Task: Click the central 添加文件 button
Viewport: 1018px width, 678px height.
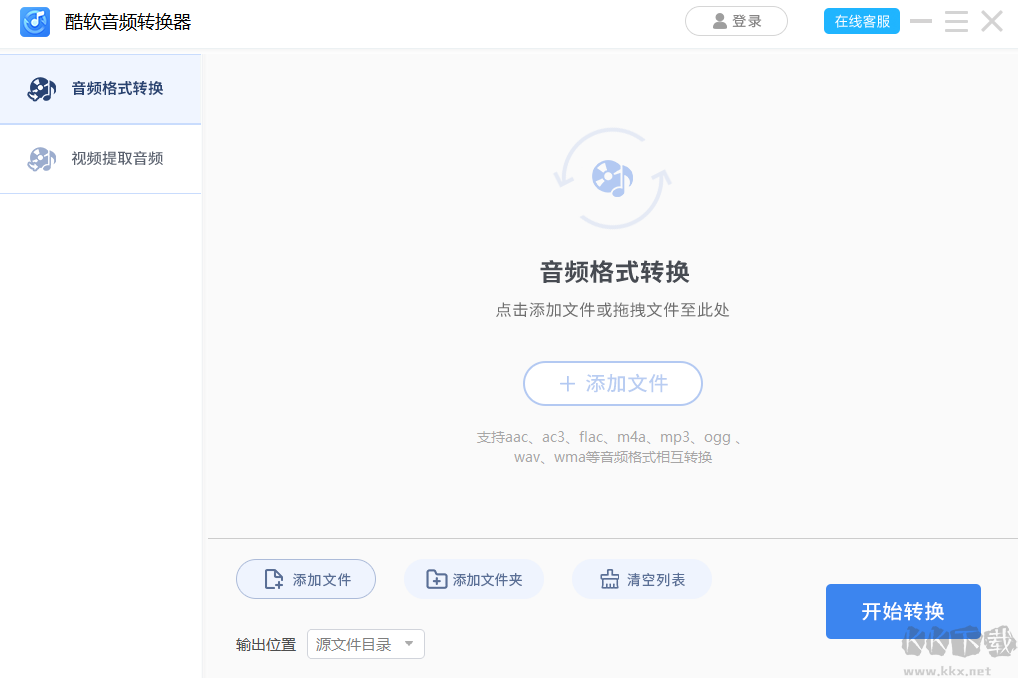Action: 612,383
